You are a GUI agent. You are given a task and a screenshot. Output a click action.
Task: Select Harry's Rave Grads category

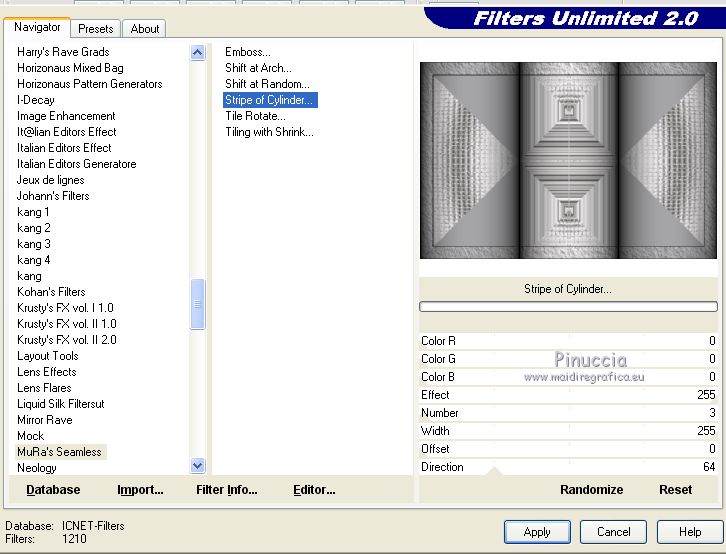click(x=63, y=52)
